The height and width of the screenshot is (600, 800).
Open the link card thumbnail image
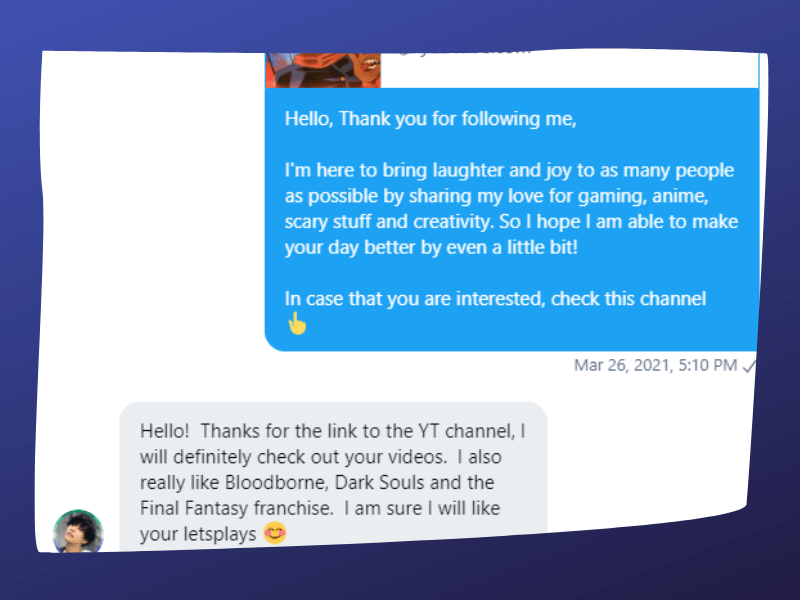tap(323, 70)
